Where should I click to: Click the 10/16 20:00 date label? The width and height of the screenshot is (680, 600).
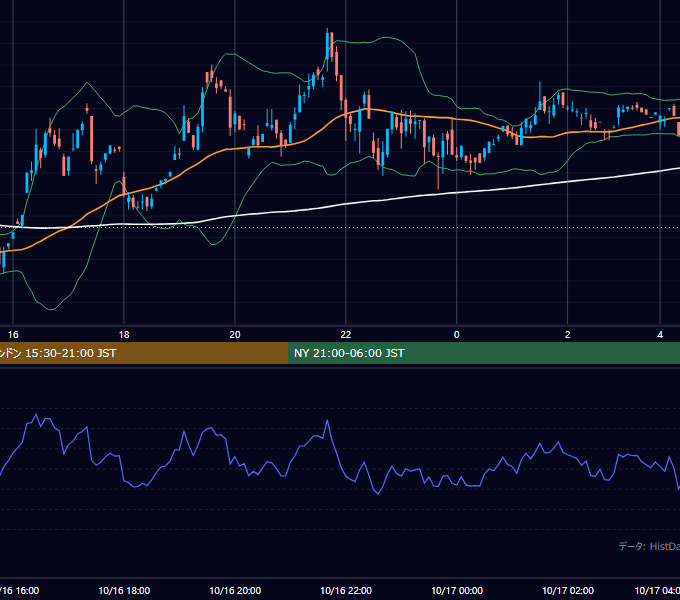(235, 590)
